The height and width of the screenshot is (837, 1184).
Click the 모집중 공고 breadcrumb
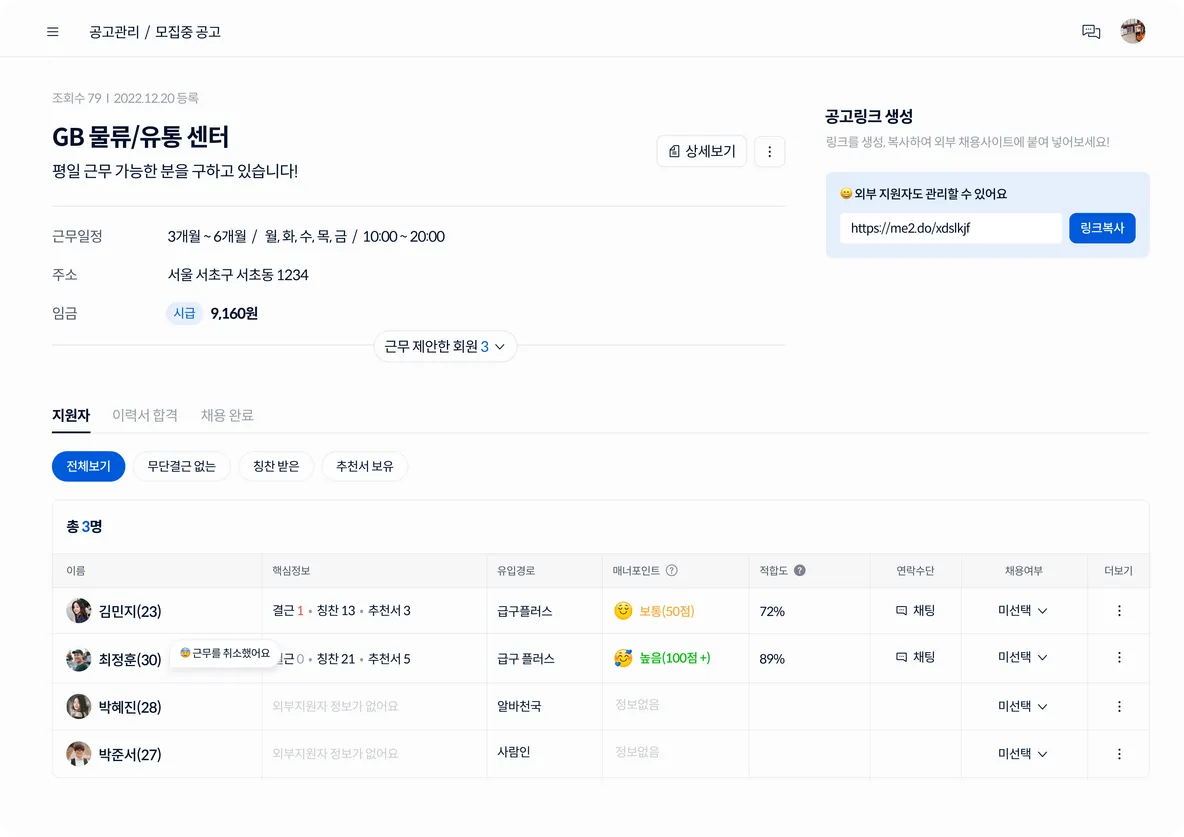(188, 32)
